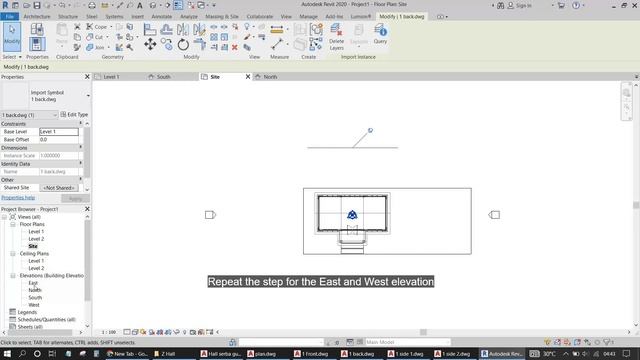Switch to the North view tab
640x360 pixels.
point(270,77)
